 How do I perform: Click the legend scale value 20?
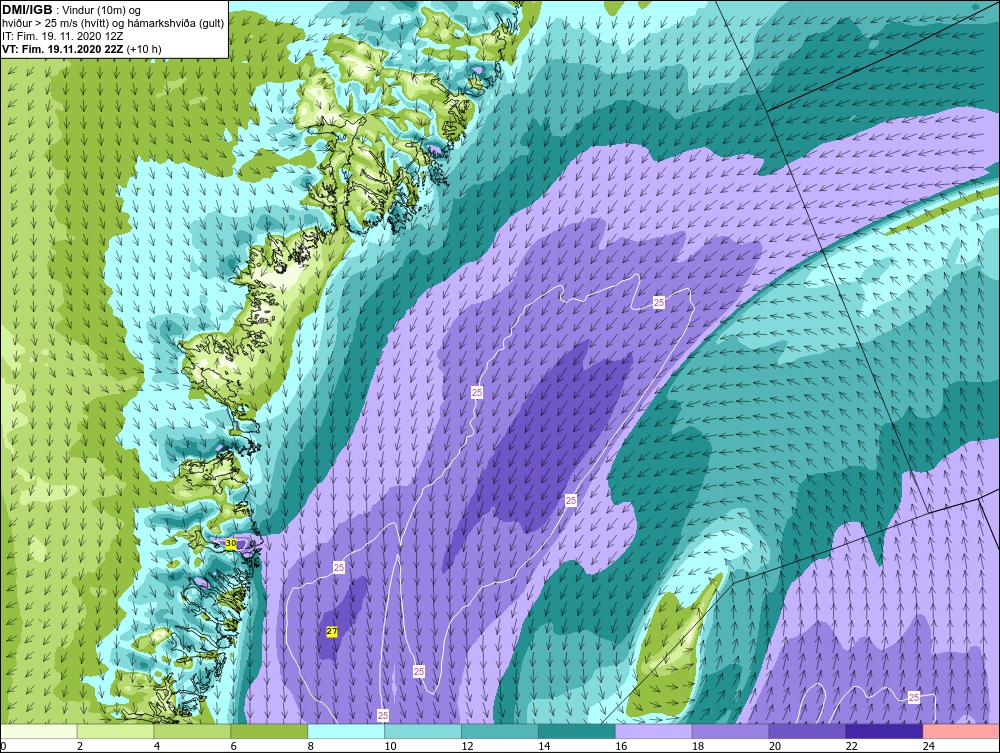(774, 746)
